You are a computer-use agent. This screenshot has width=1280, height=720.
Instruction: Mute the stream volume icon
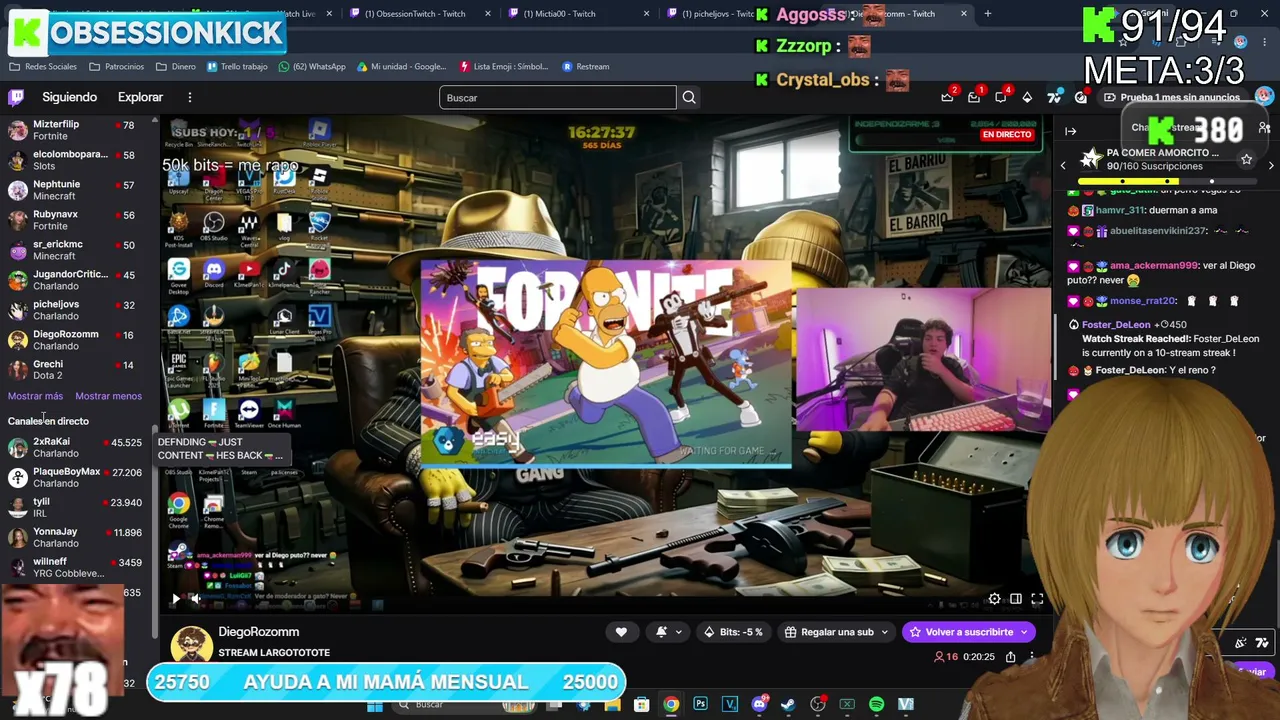coord(197,599)
